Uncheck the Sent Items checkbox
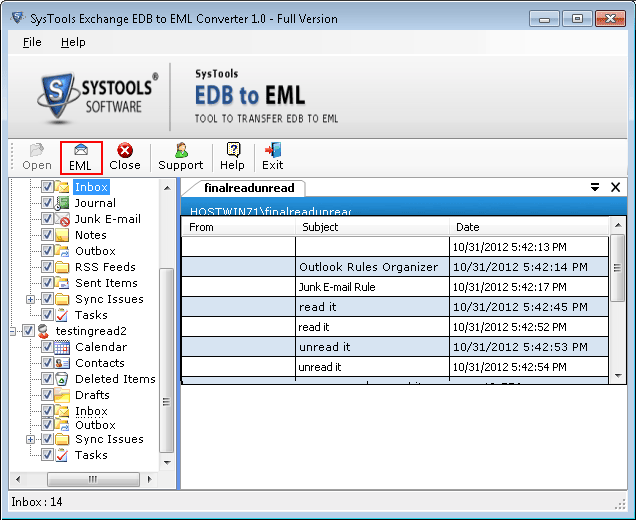Screen dimensions: 636x520 click(47, 282)
